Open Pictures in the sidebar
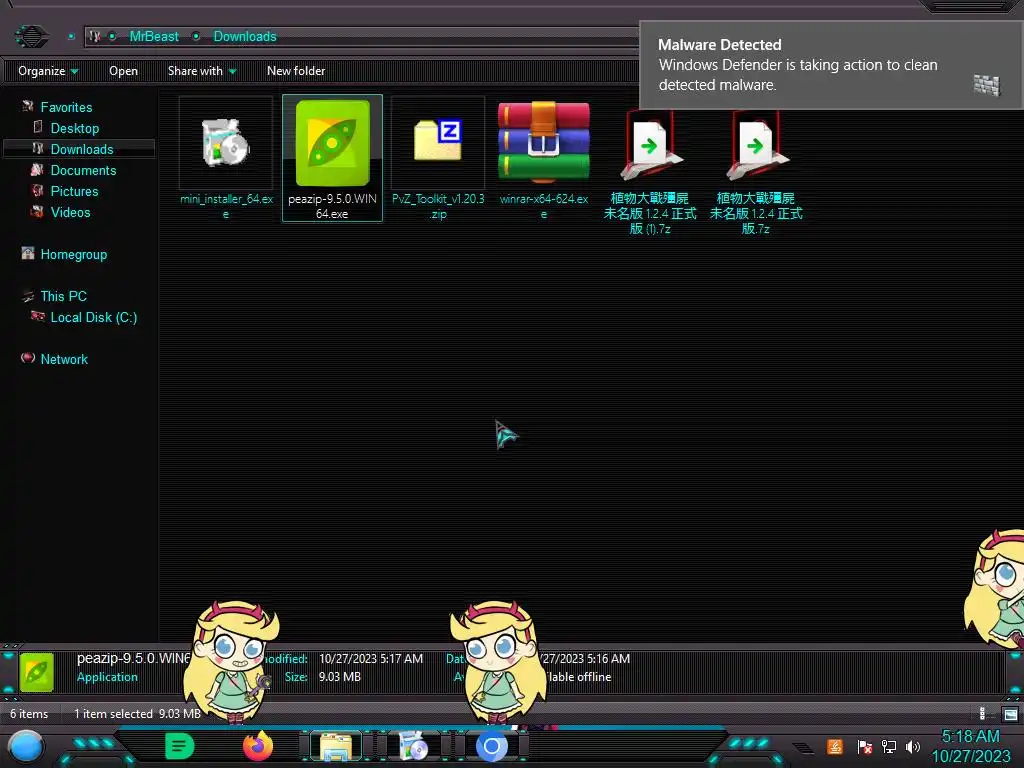The height and width of the screenshot is (768, 1024). coord(74,191)
